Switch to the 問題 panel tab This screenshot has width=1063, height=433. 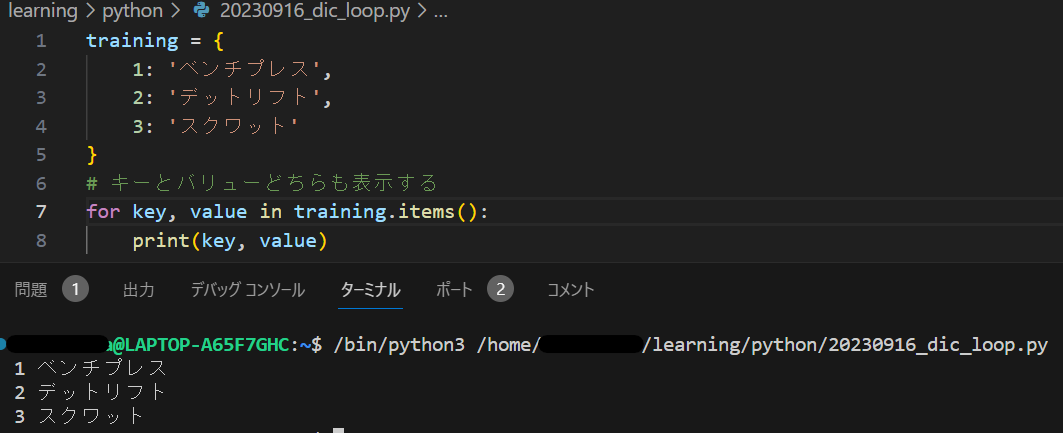pyautogui.click(x=31, y=290)
